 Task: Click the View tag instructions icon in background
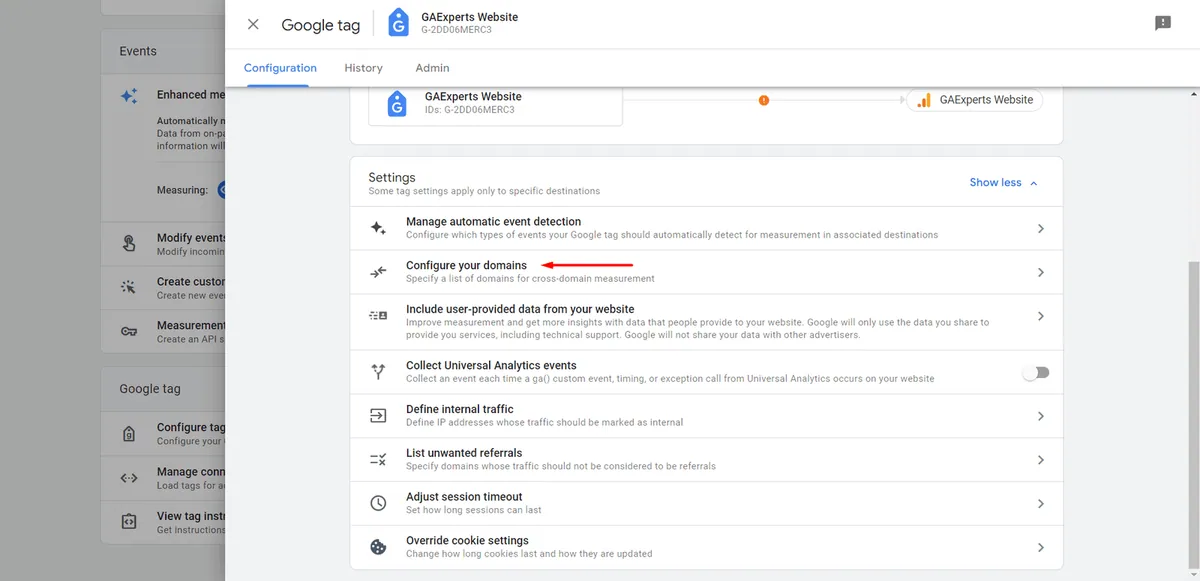129,521
